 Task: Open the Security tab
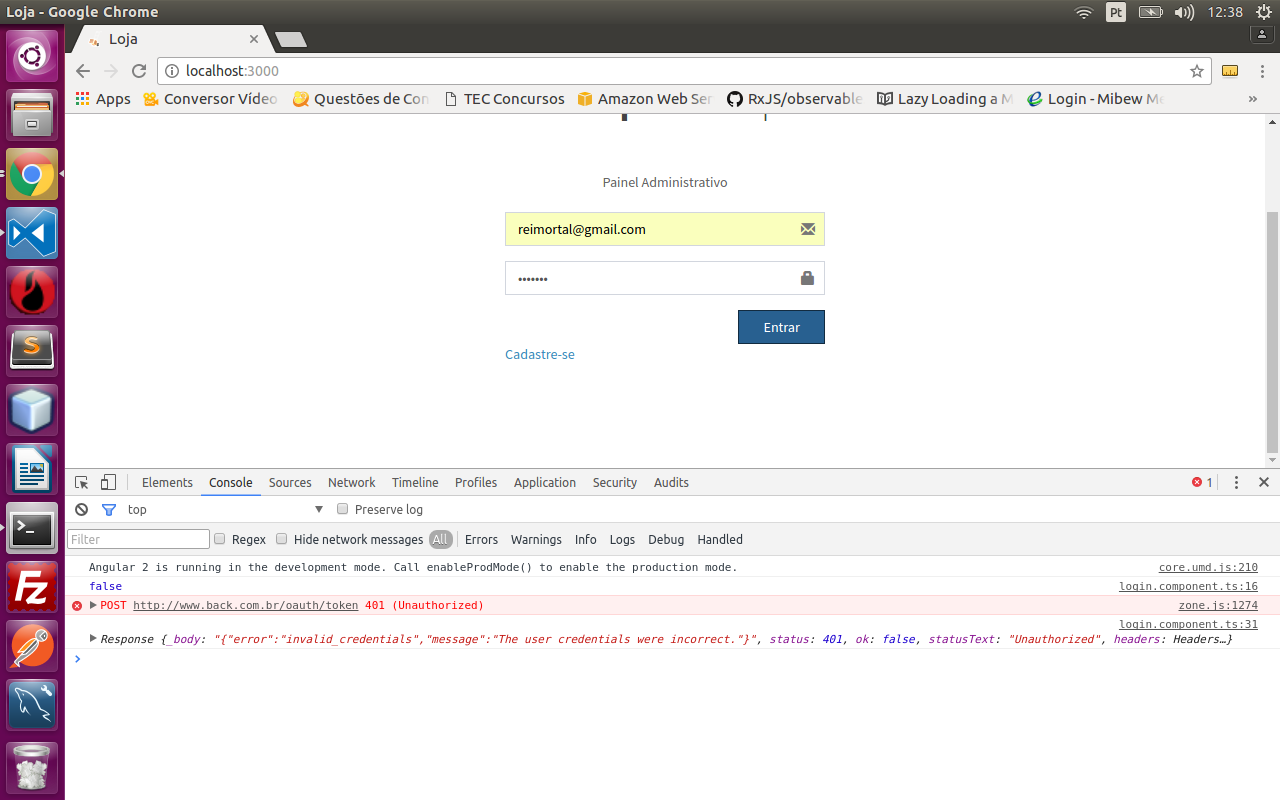coord(614,482)
